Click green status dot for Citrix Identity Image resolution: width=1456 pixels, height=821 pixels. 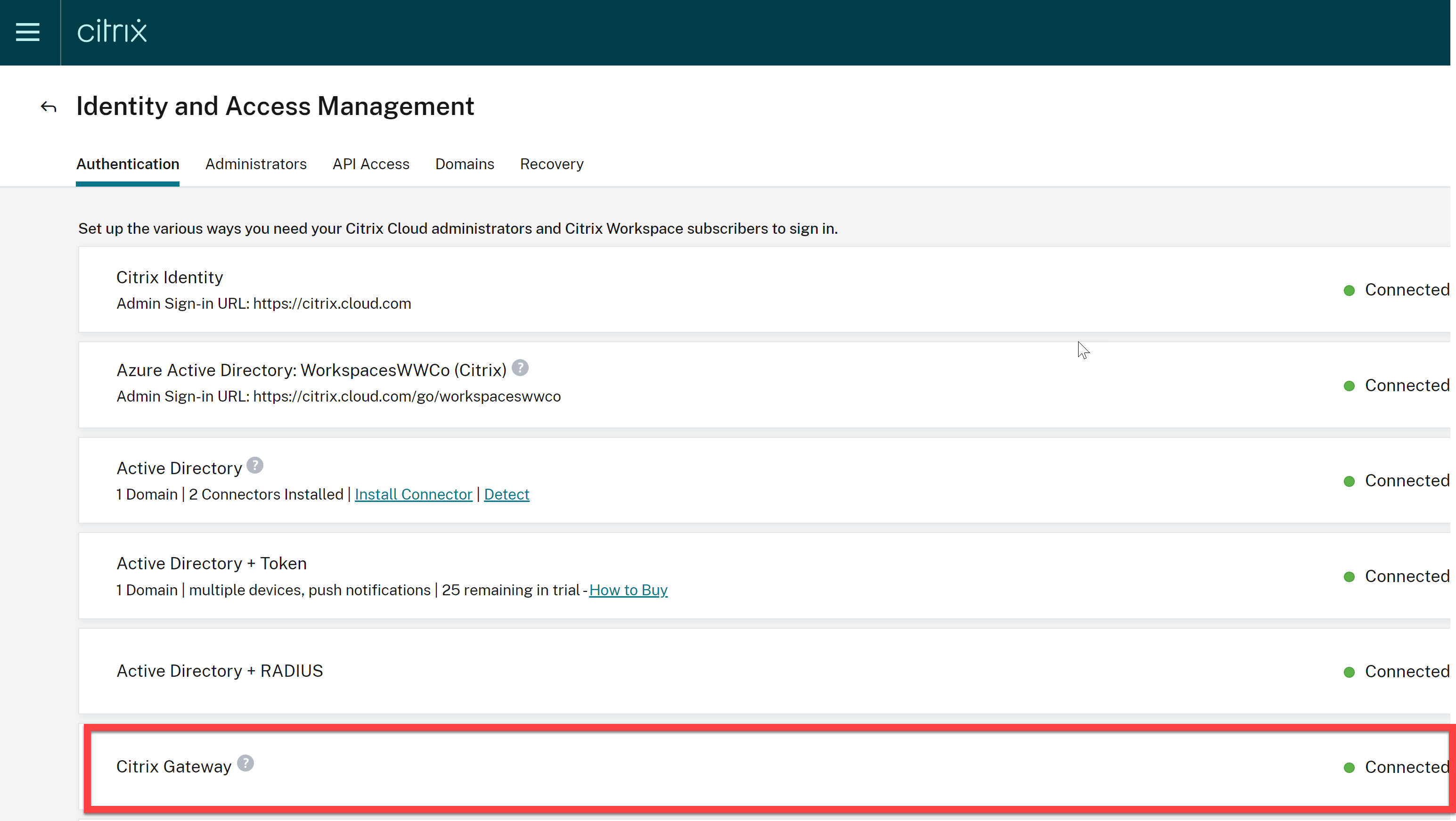[1349, 291]
